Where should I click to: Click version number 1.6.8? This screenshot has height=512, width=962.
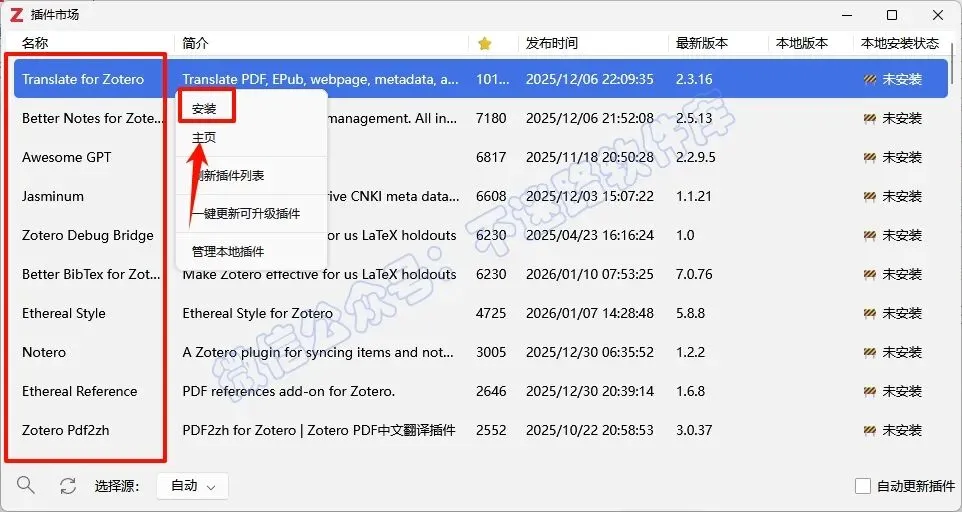690,391
